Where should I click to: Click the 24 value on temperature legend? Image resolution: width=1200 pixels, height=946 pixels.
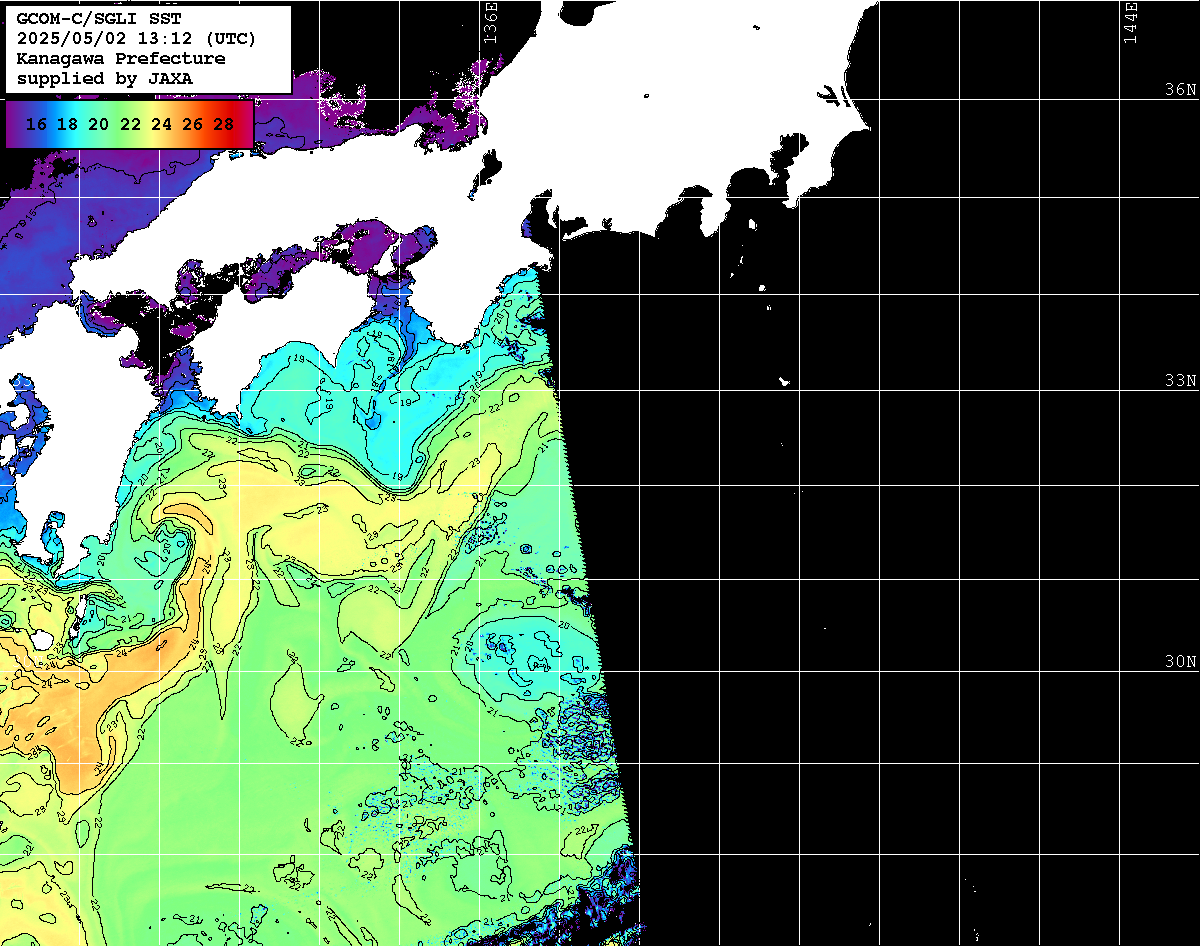pyautogui.click(x=161, y=124)
